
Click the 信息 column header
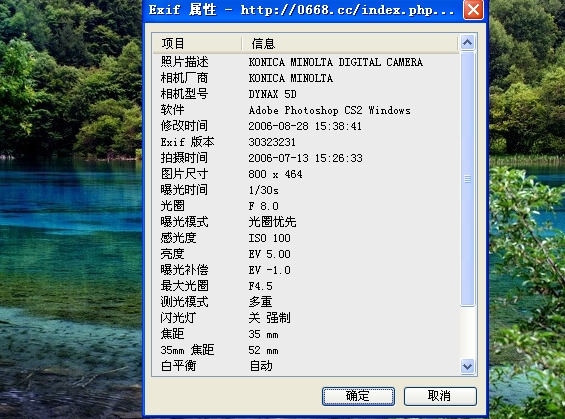coord(350,44)
